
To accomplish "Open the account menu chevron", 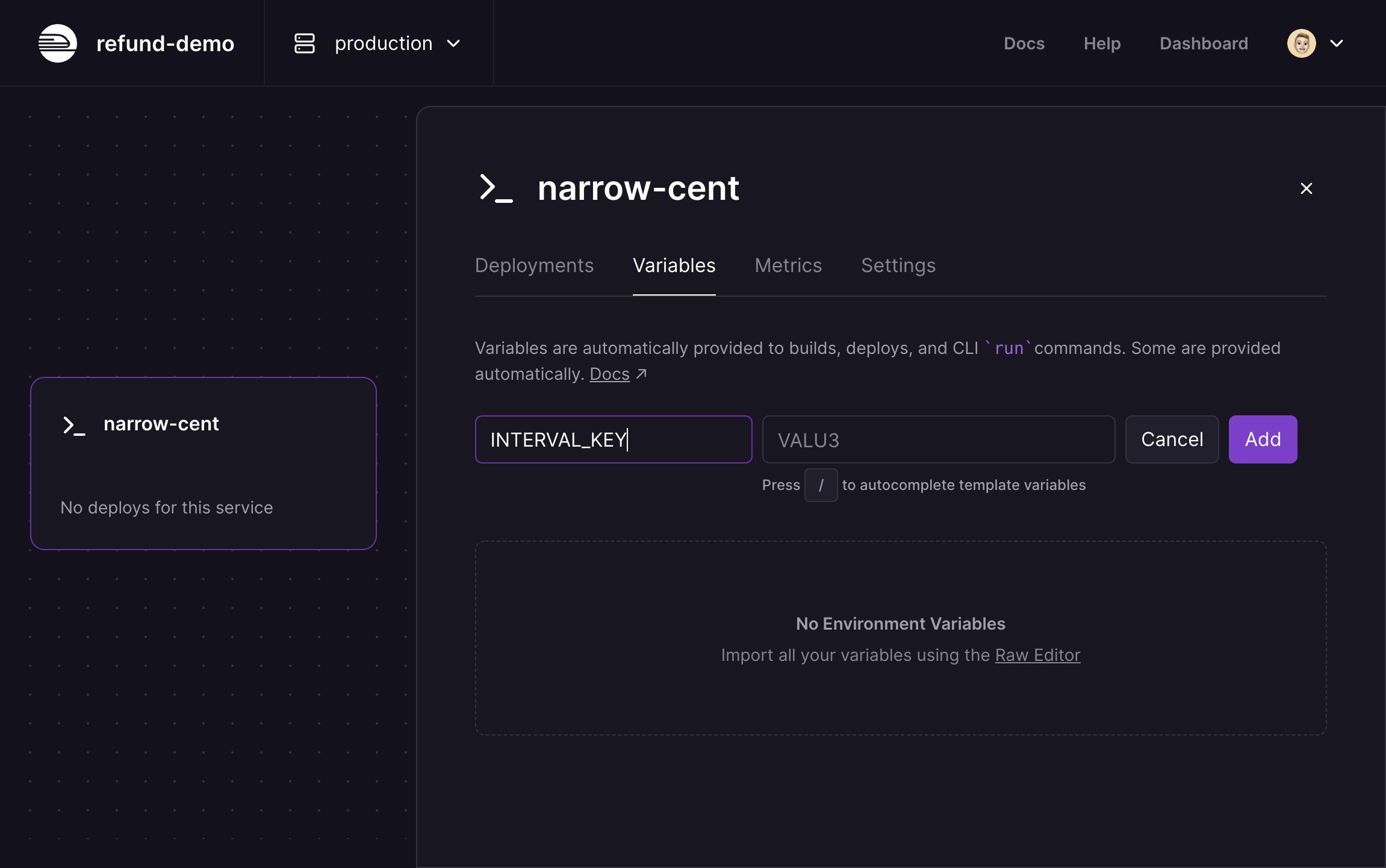I will tap(1337, 43).
